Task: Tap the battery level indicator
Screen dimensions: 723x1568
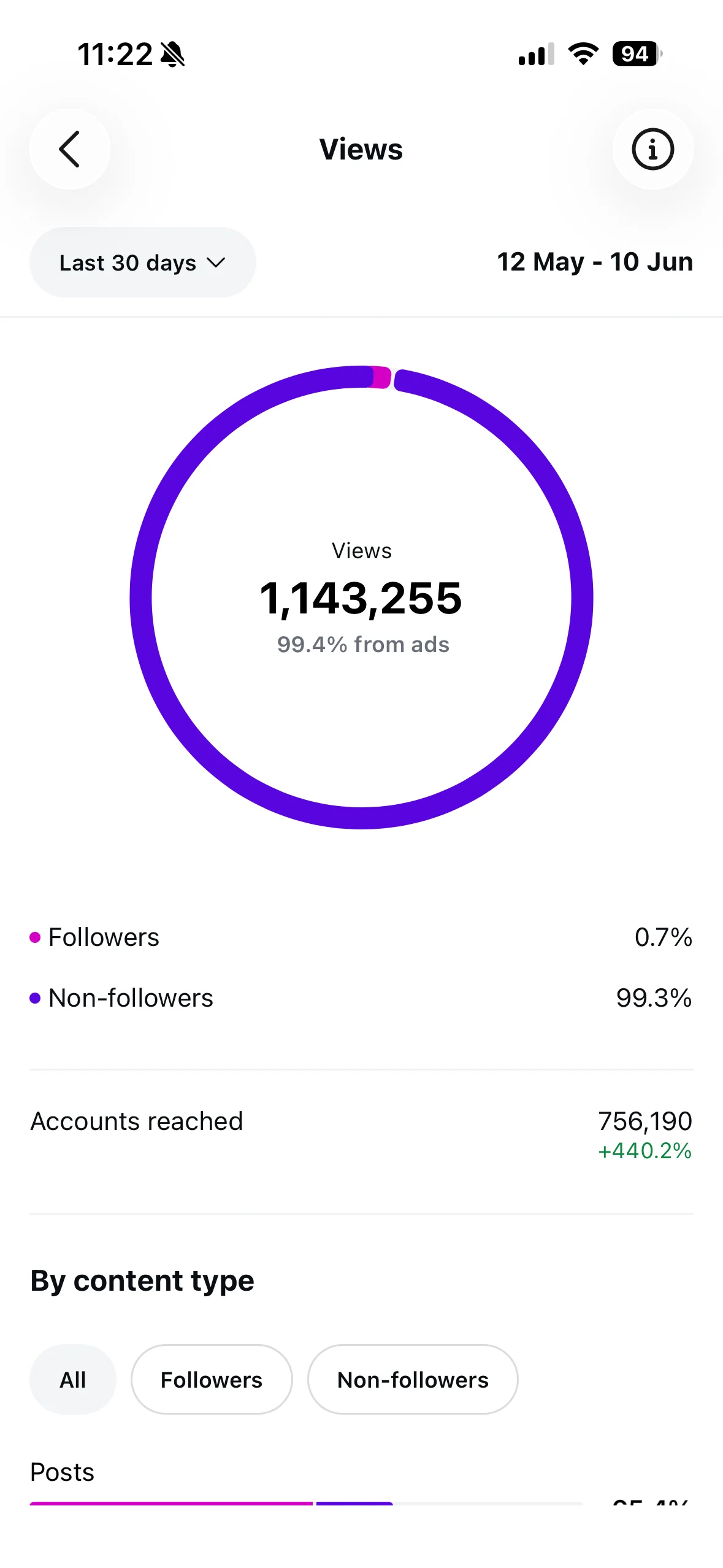Action: [x=637, y=54]
